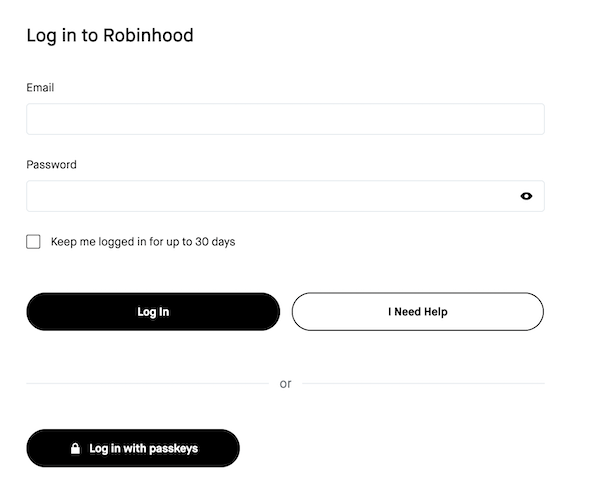Focus the Password input field
This screenshot has height=492, width=600.
pos(270,196)
